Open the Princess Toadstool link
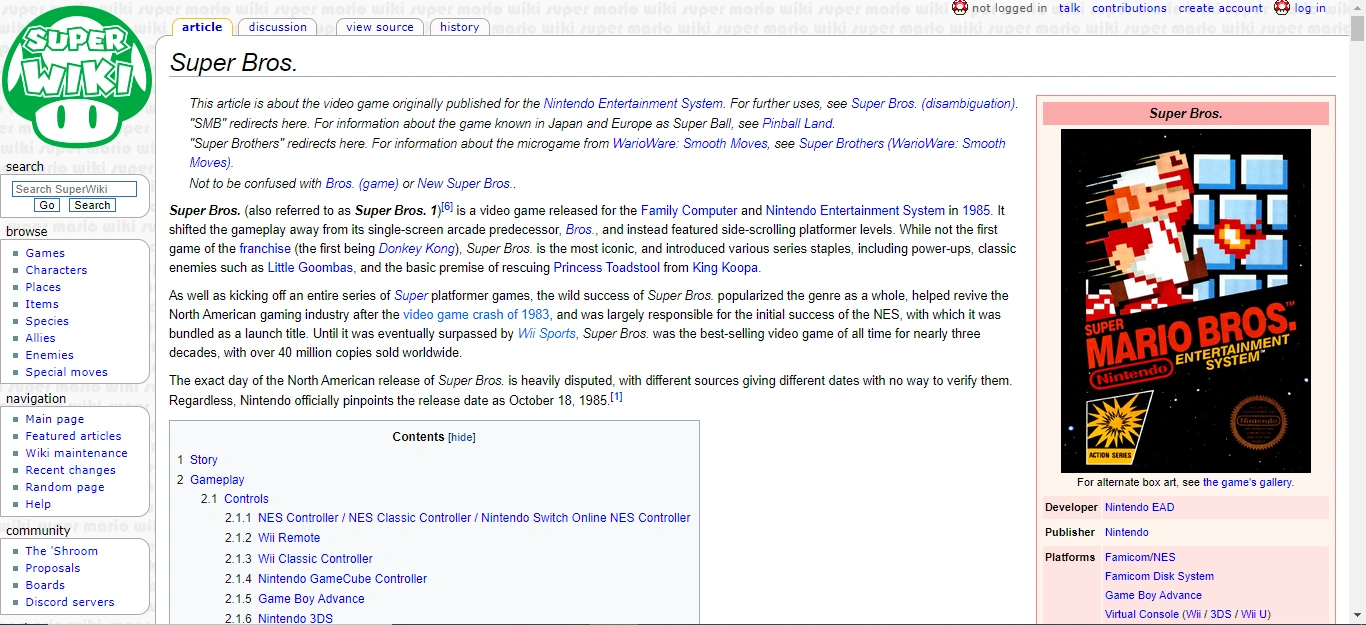 tap(606, 268)
